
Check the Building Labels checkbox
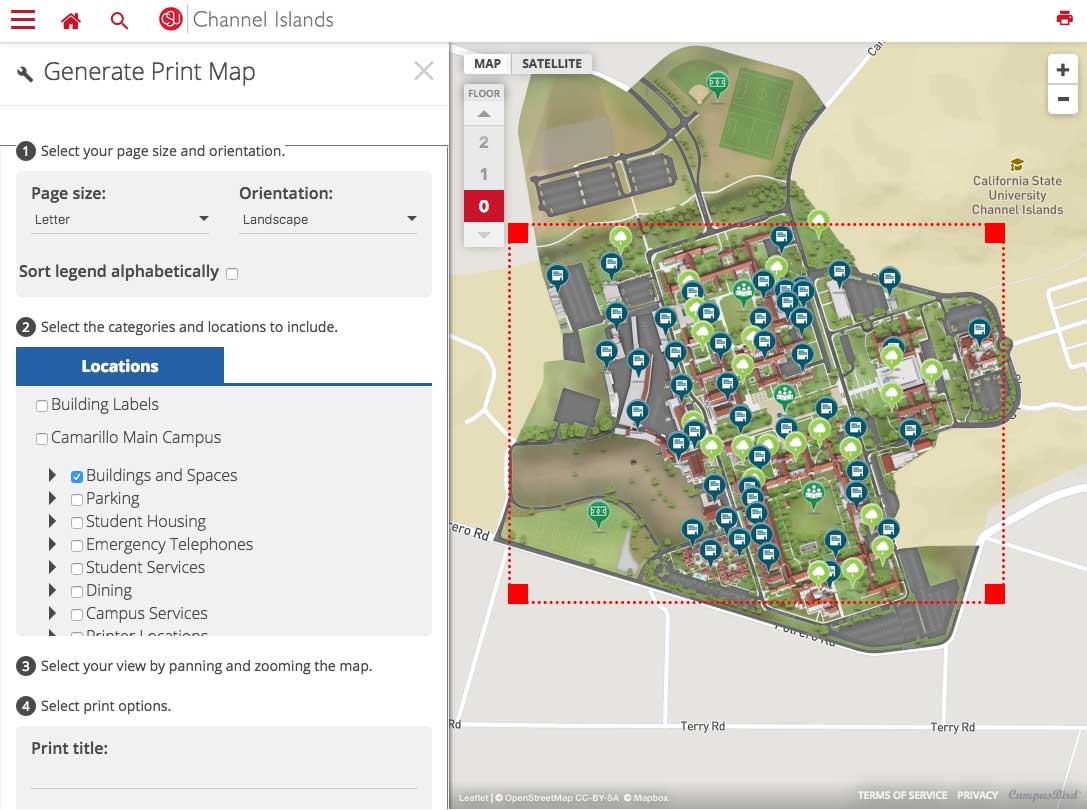41,404
